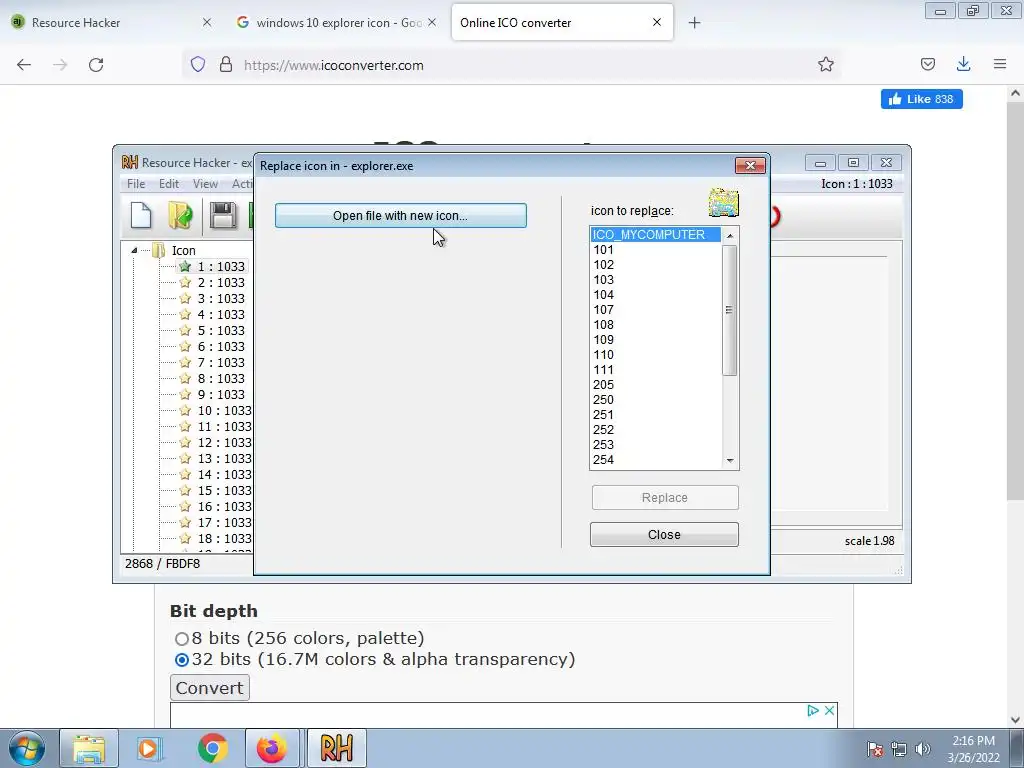Click the Convert button on the webpage
Screen dimensions: 1024x768
(210, 688)
